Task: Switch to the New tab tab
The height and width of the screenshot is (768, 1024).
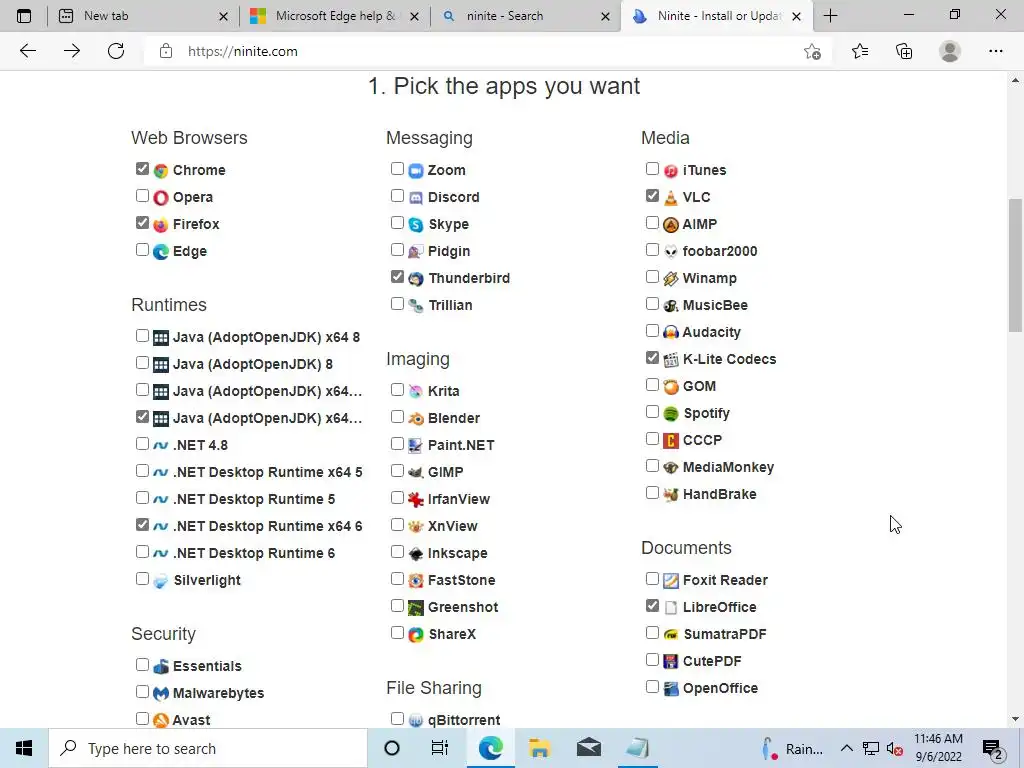Action: click(x=143, y=16)
